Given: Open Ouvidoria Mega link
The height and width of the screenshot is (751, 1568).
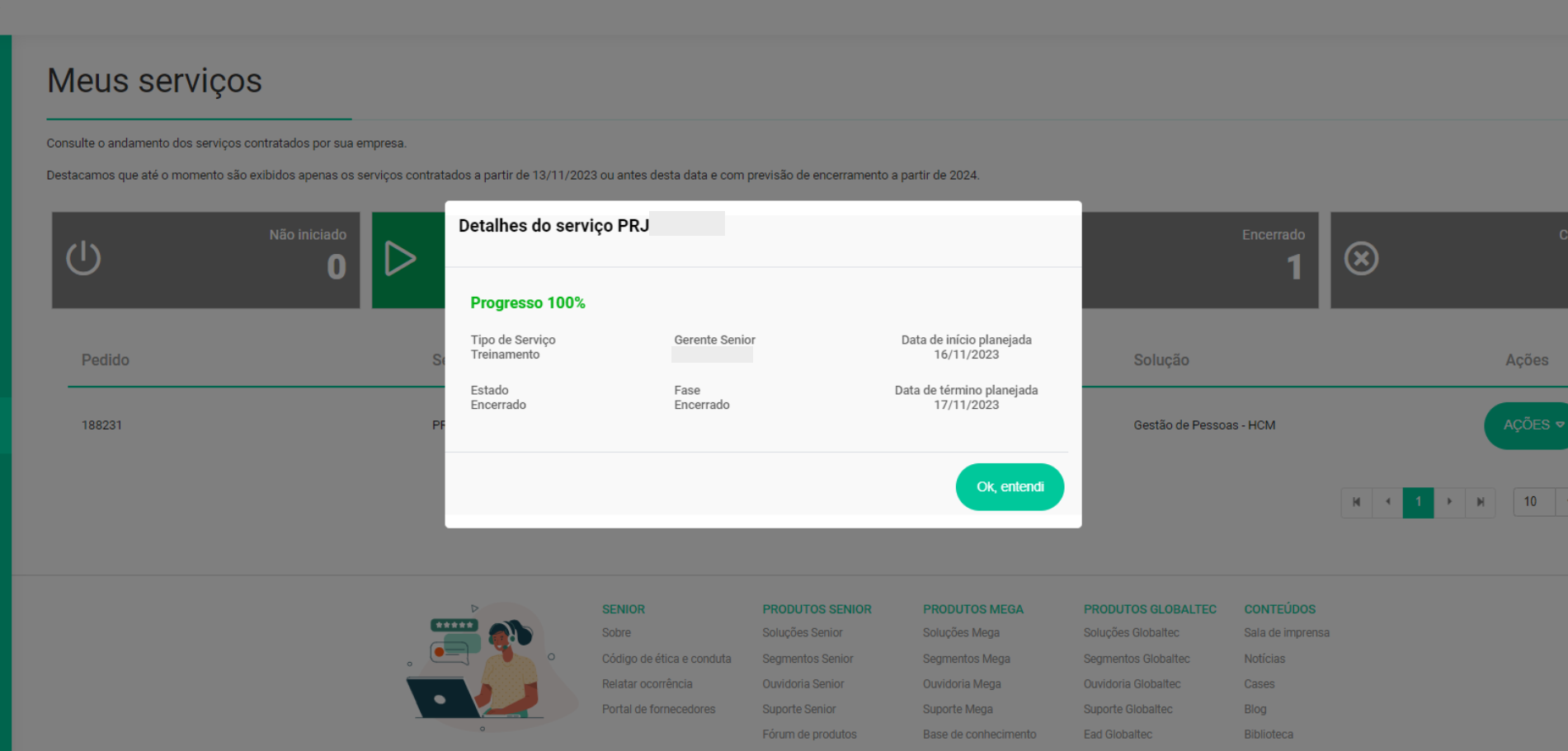Looking at the screenshot, I should (962, 684).
